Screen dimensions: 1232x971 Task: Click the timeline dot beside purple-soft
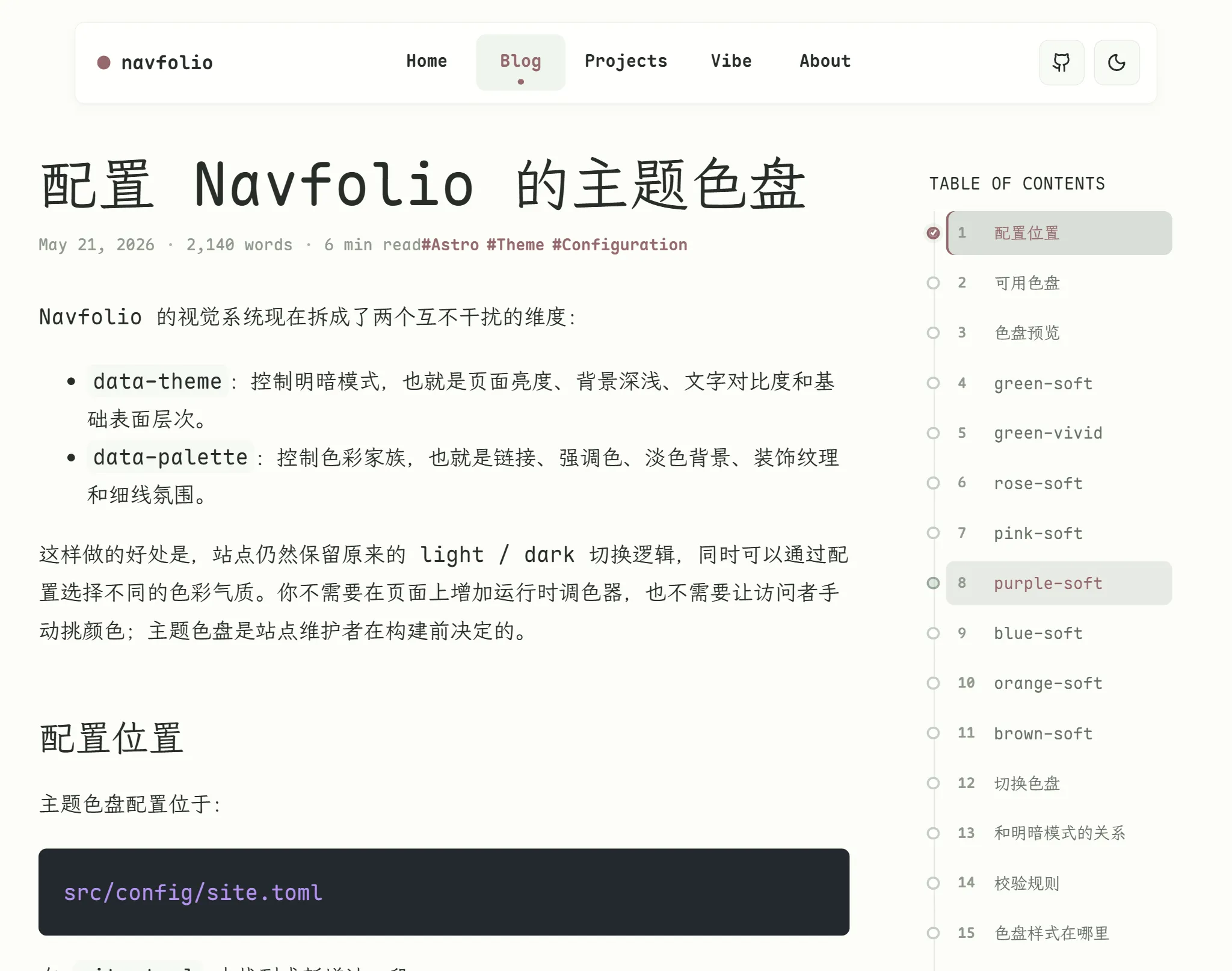point(933,583)
